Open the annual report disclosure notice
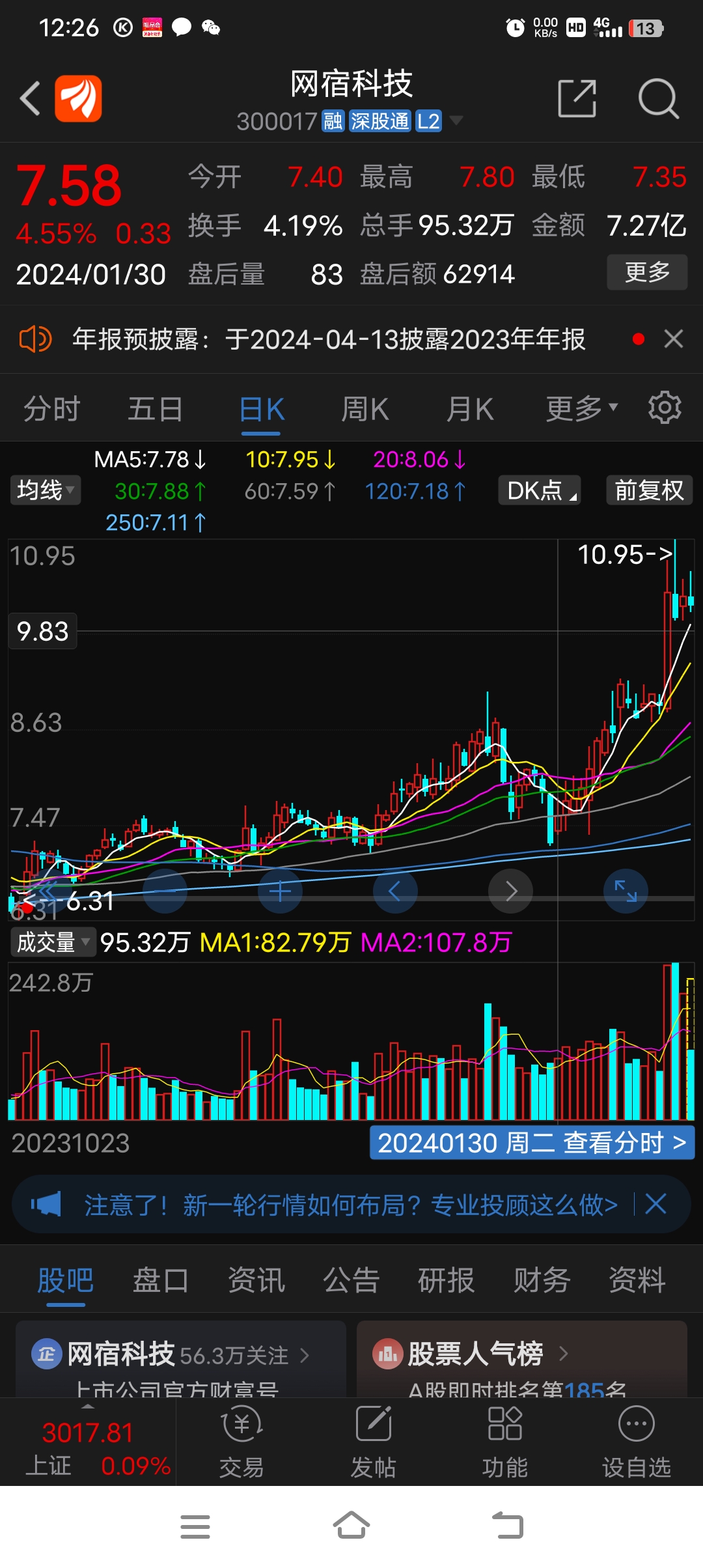This screenshot has width=703, height=1568. pos(329,339)
